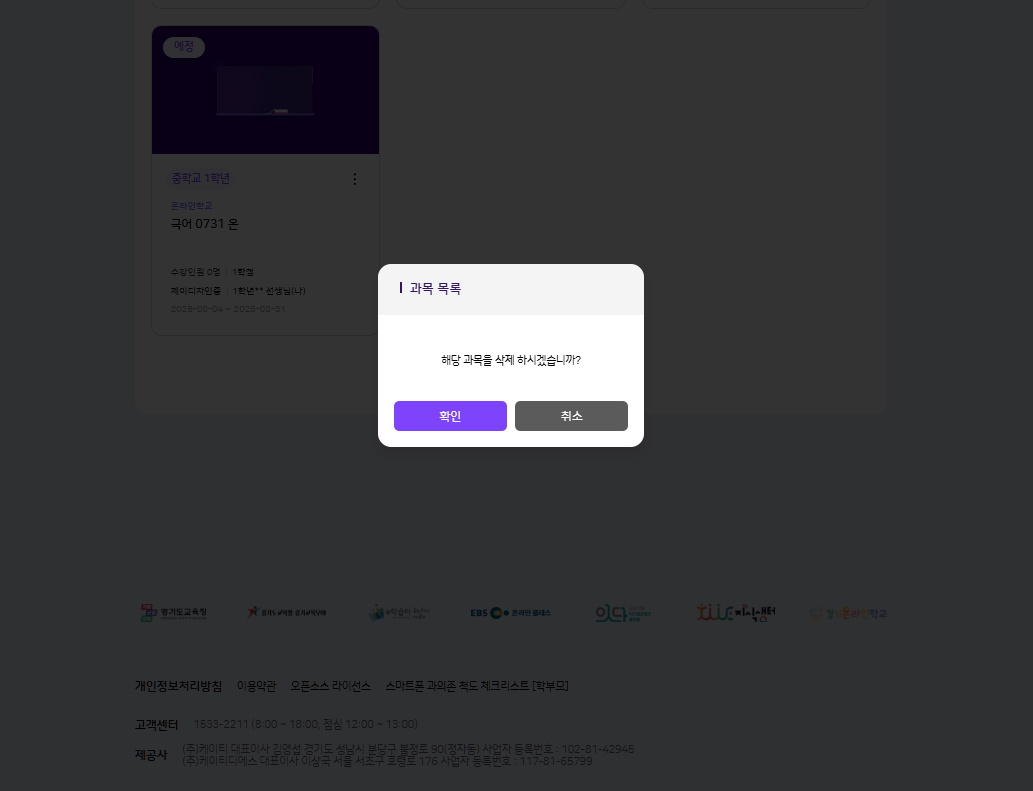
Task: Click the 경기교육청 경기교육모아 star logo
Action: (x=287, y=613)
